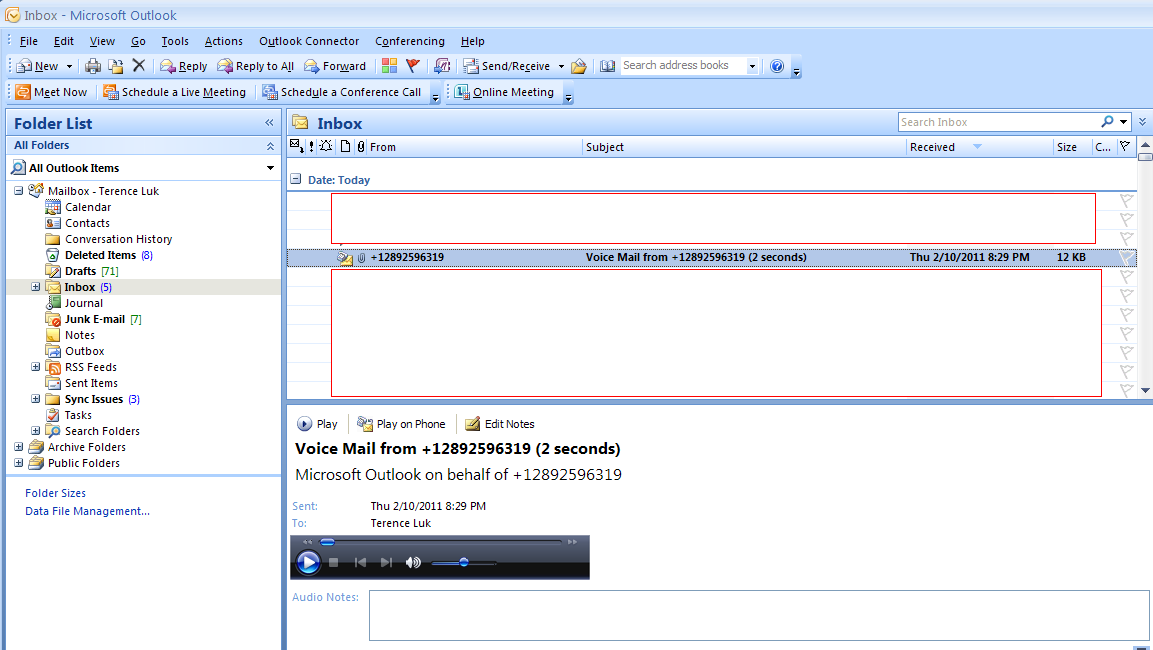The width and height of the screenshot is (1153, 650).
Task: Click Reply to All
Action: (255, 66)
